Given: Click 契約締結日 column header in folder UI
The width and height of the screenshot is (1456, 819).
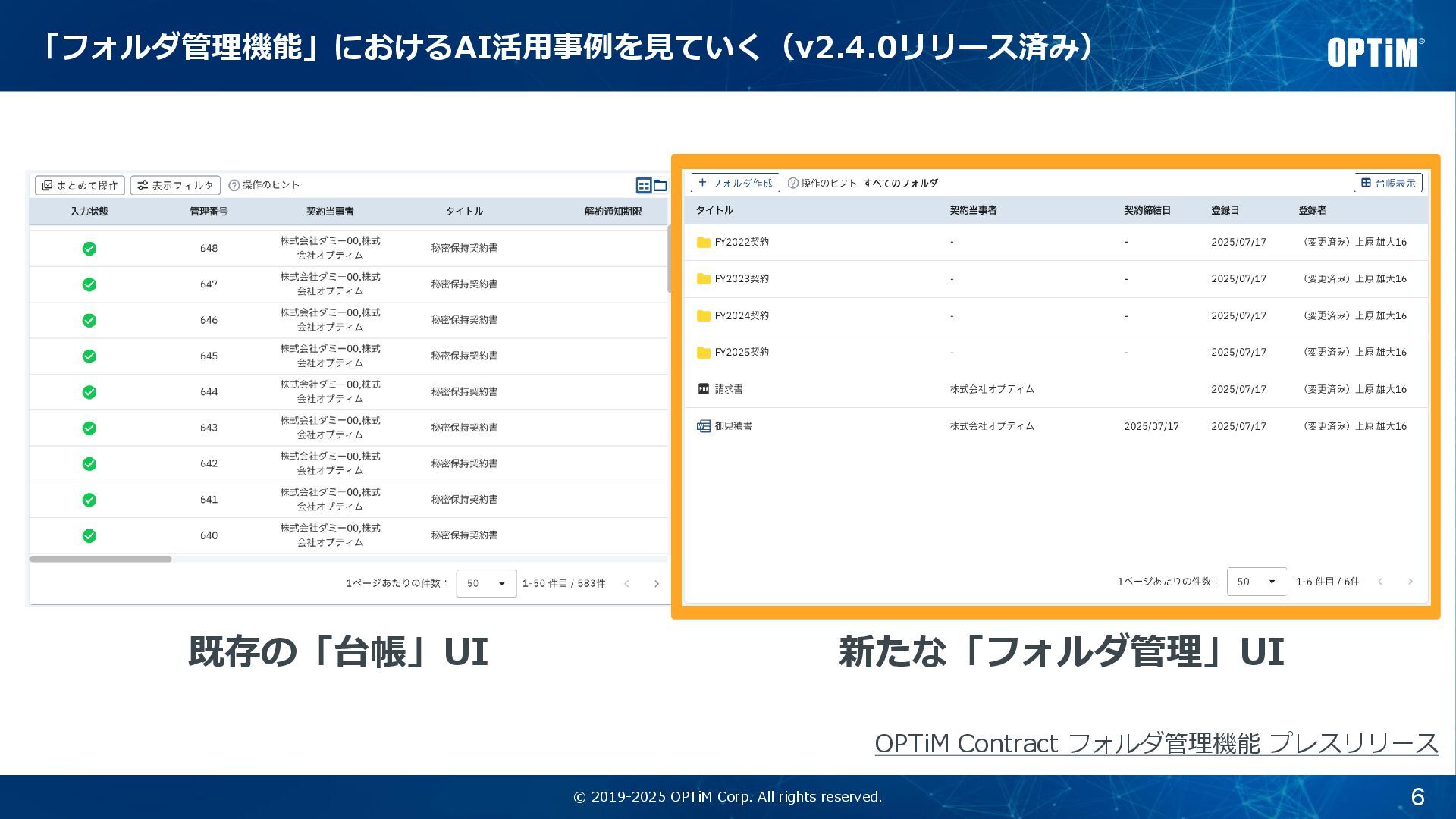Looking at the screenshot, I should coord(1147,210).
